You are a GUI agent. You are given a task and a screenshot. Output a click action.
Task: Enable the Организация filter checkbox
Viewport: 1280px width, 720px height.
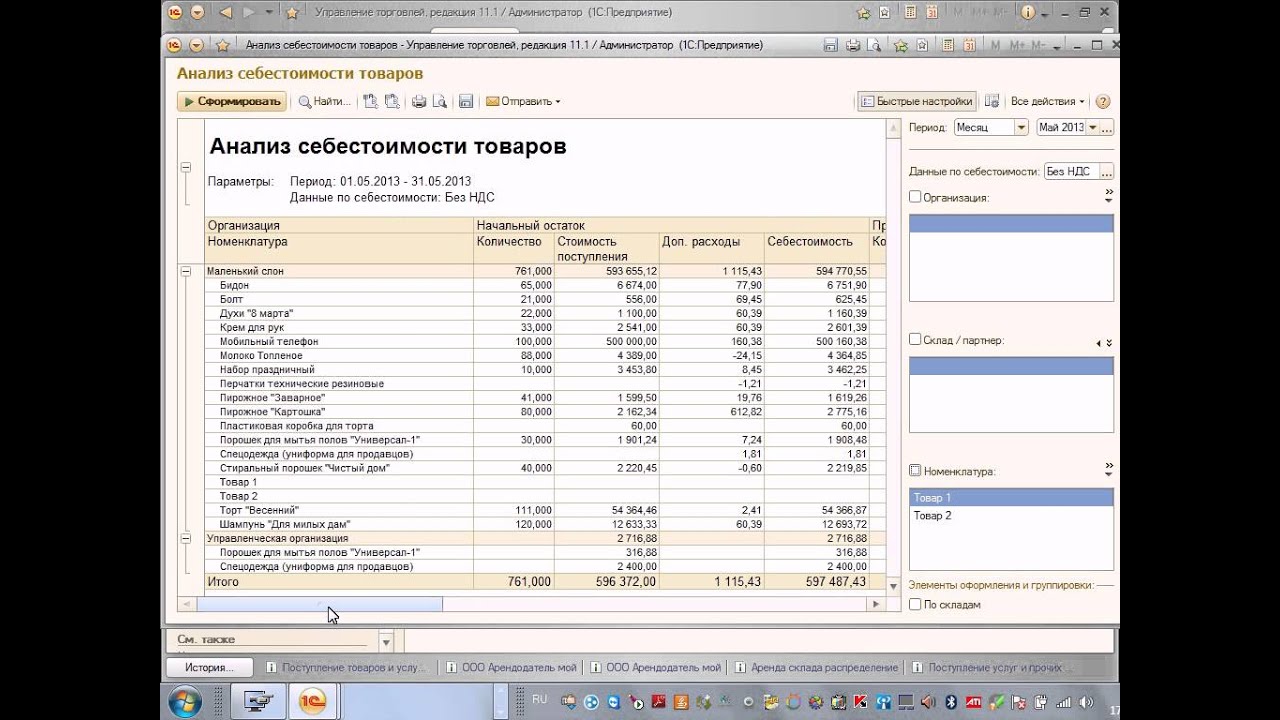coord(914,197)
